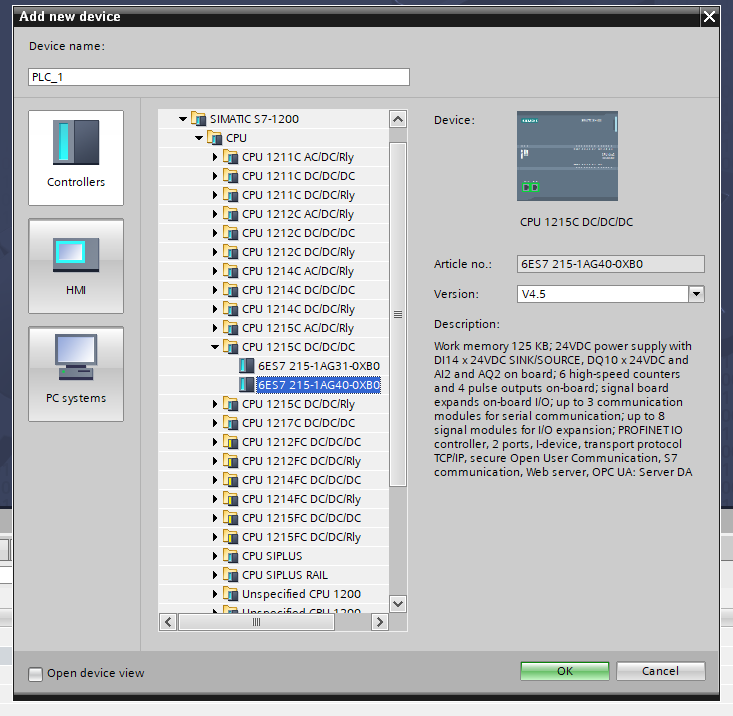Expand CPU 1215C AC/DC/Rly node
Screen dimensions: 733x716
click(215, 328)
